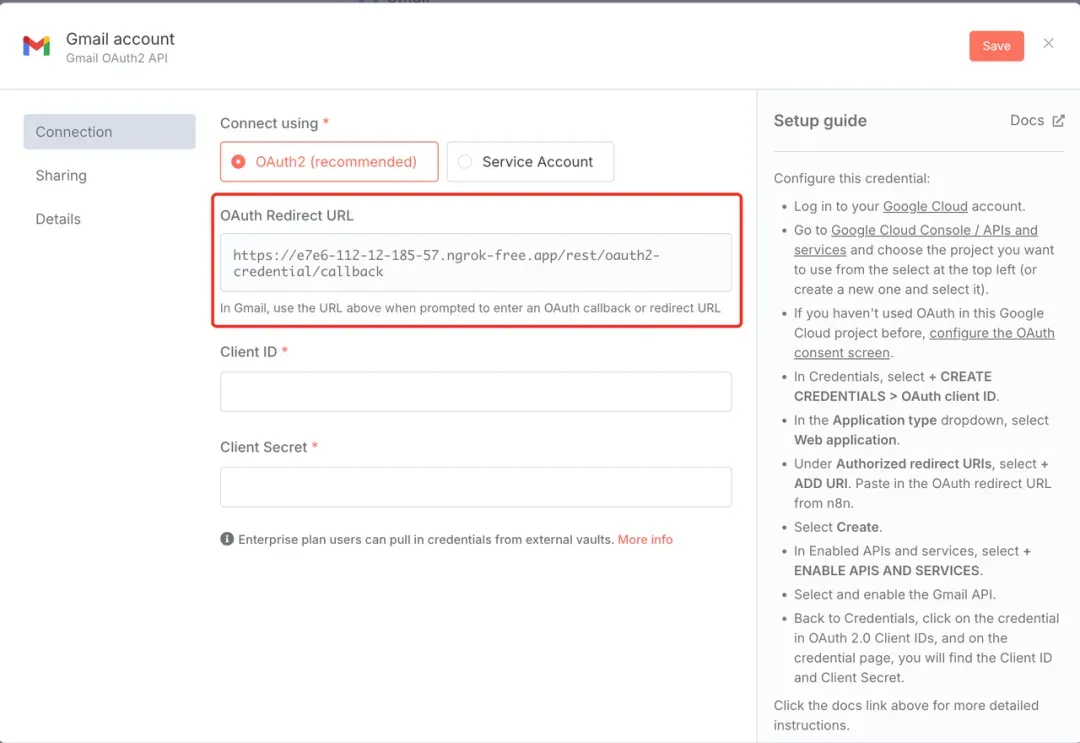This screenshot has height=743, width=1080.
Task: Click the Client ID label
Action: click(x=249, y=352)
